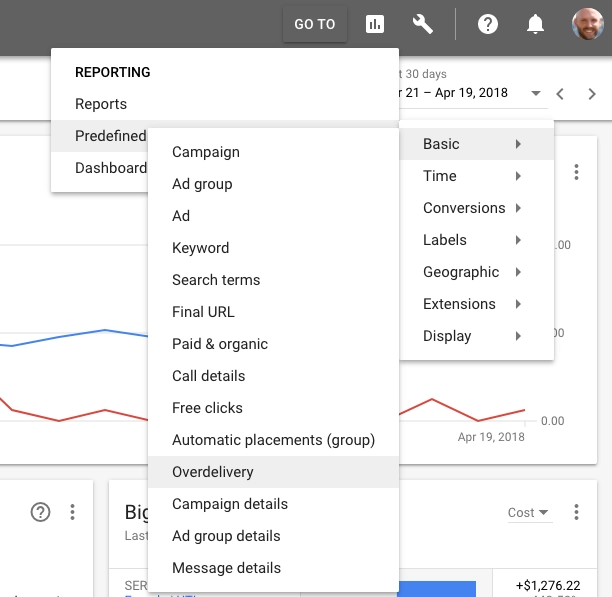Choose the Overdelivery report
This screenshot has width=612, height=597.
pyautogui.click(x=273, y=472)
